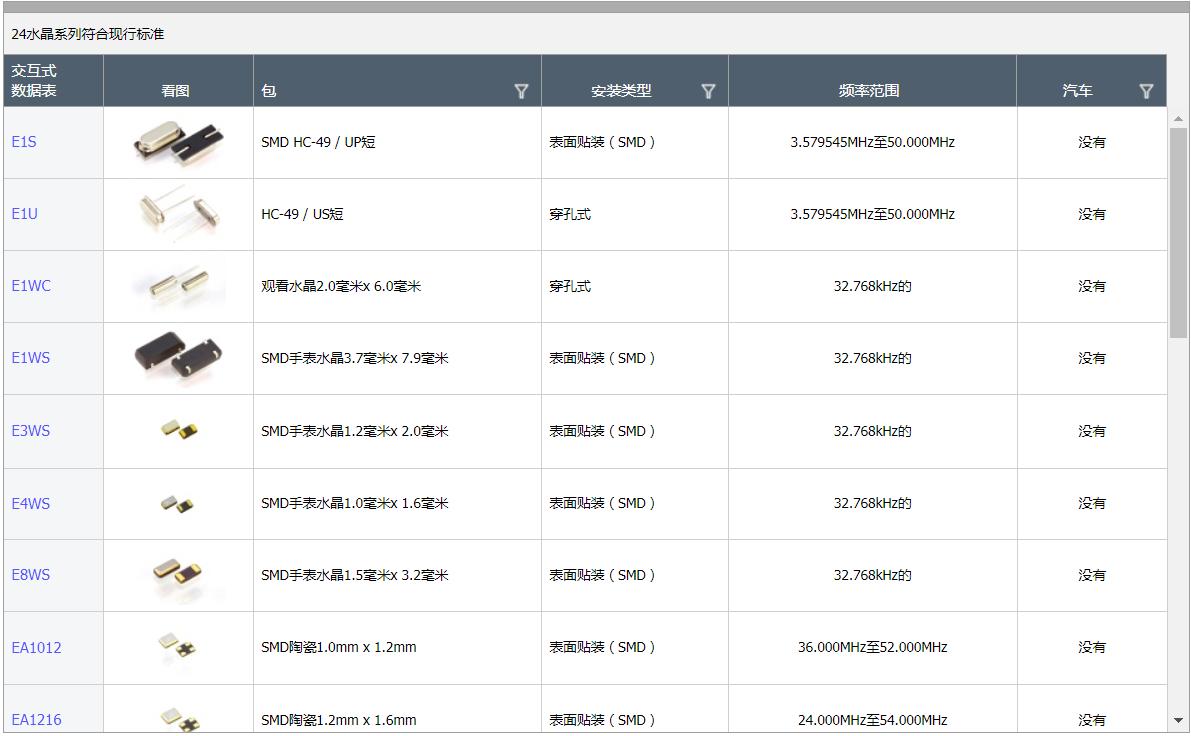
Task: Open the E4WS datasheet link
Action: (31, 503)
